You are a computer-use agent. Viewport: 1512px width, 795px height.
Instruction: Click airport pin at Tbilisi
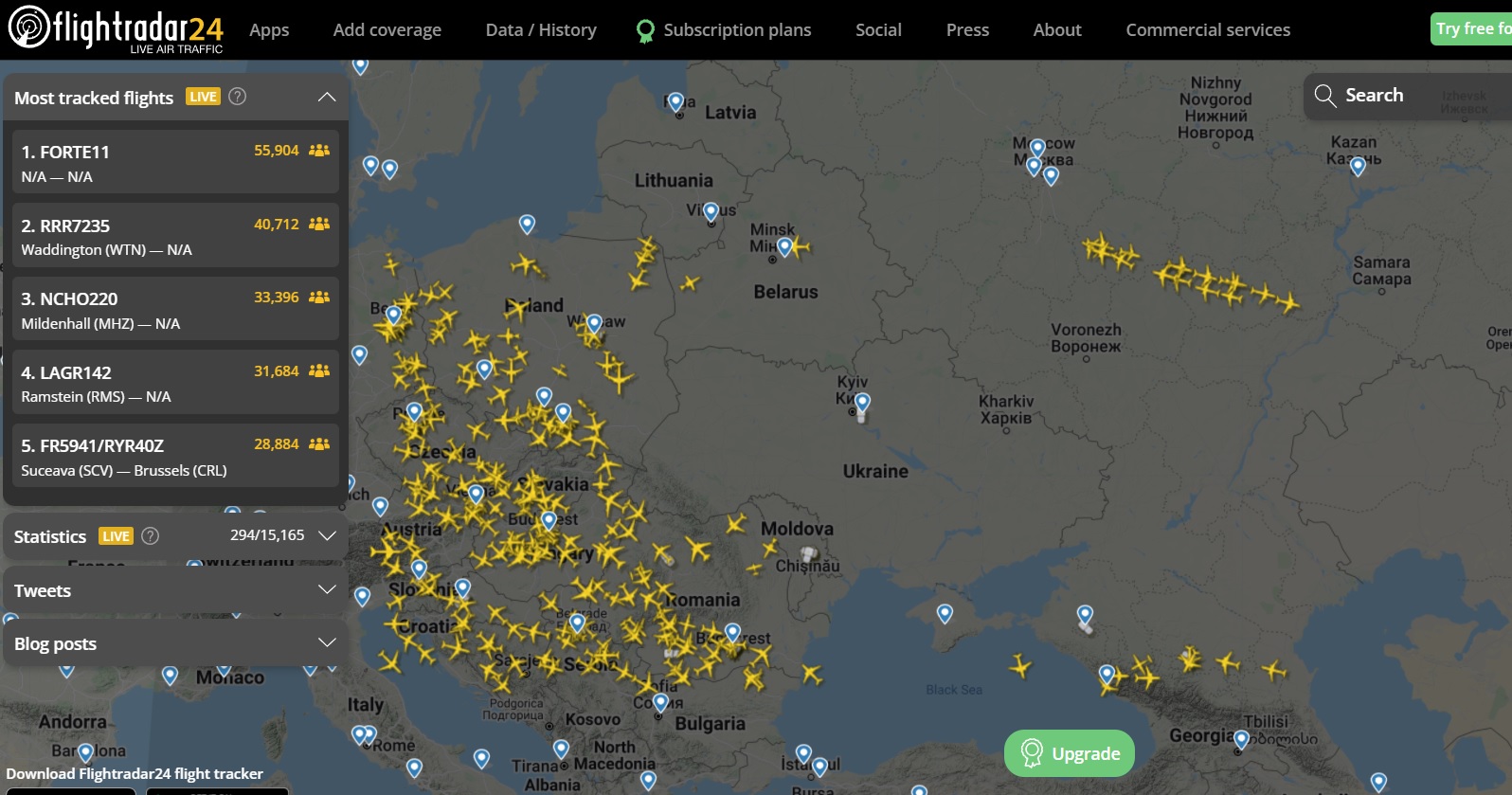pyautogui.click(x=1241, y=739)
